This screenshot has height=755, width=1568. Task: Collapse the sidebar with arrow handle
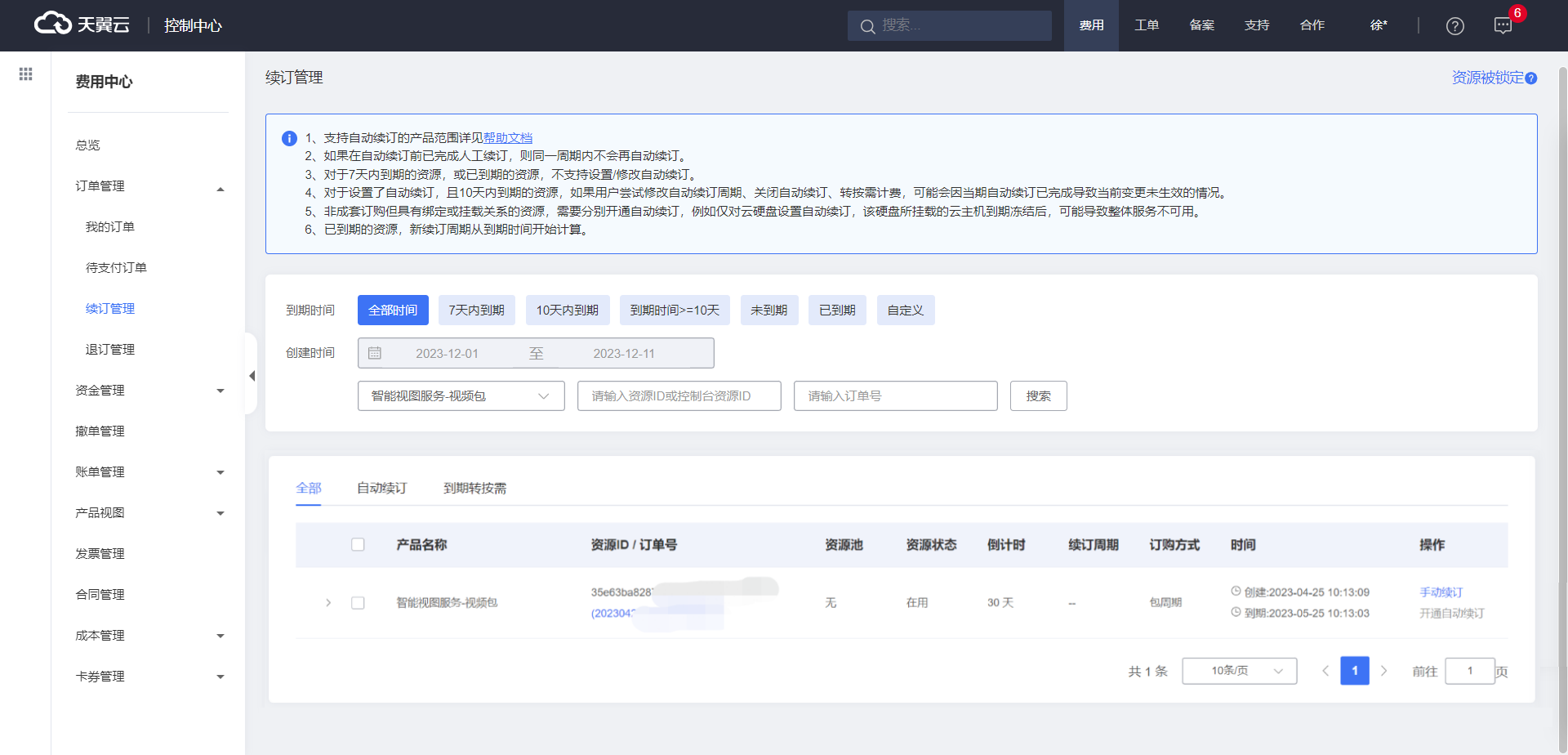click(x=252, y=376)
